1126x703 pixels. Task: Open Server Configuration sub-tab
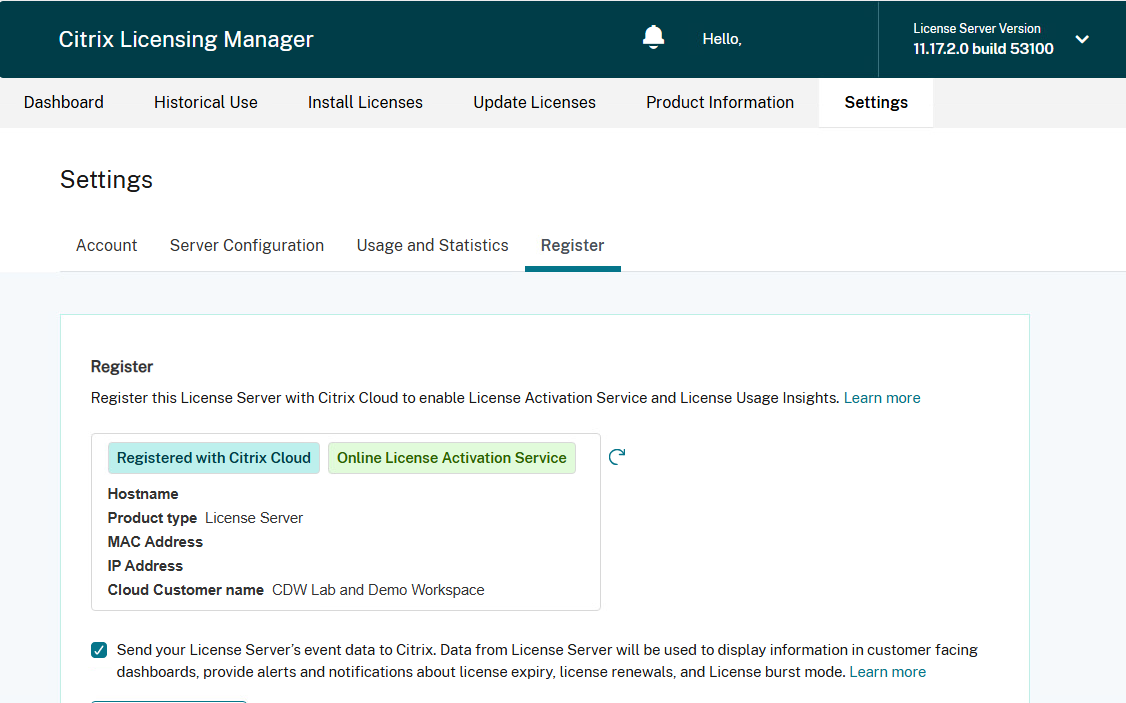tap(247, 245)
